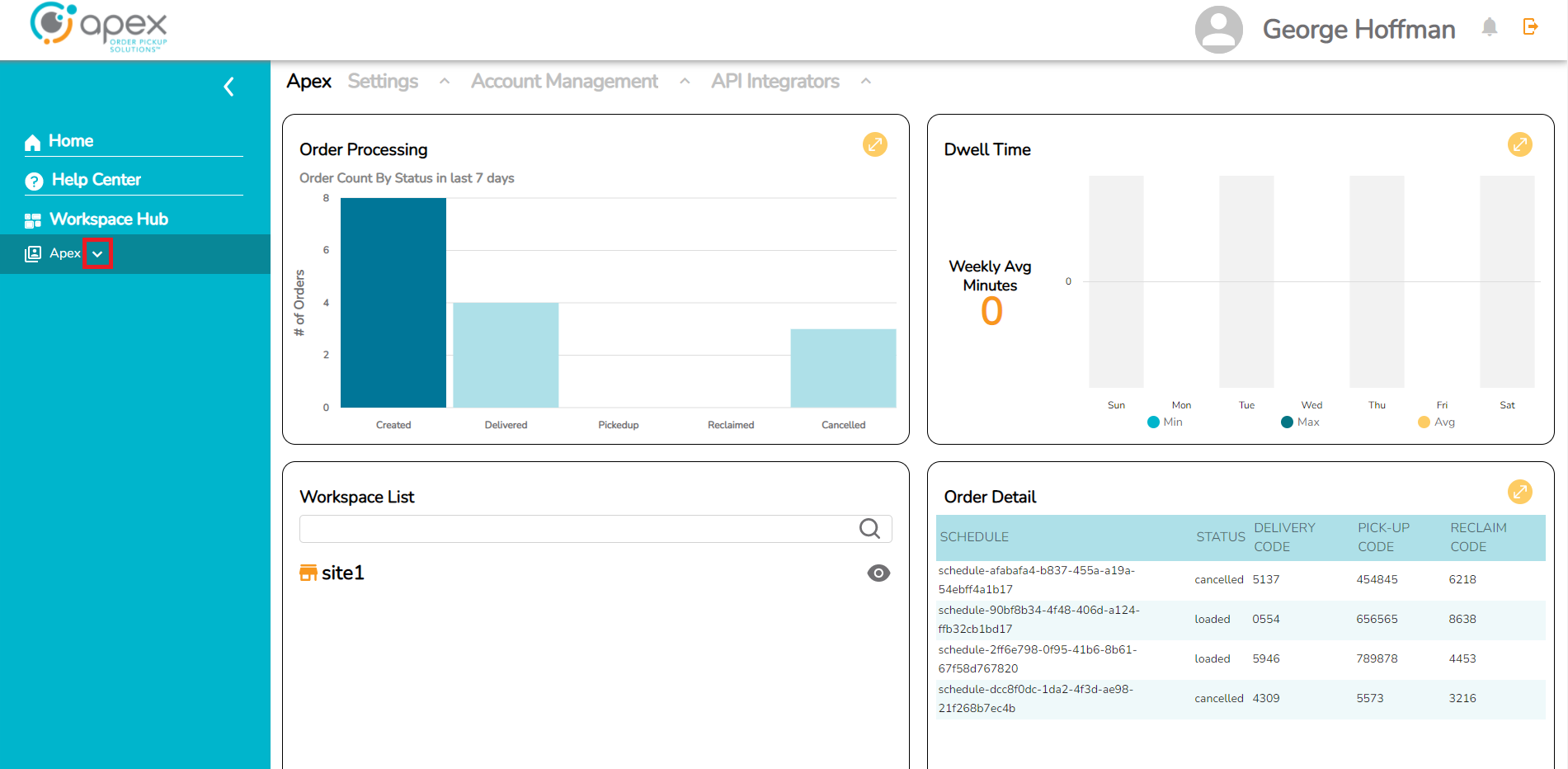Expand the Apex sidebar dropdown arrow
The image size is (1568, 769).
(x=97, y=254)
